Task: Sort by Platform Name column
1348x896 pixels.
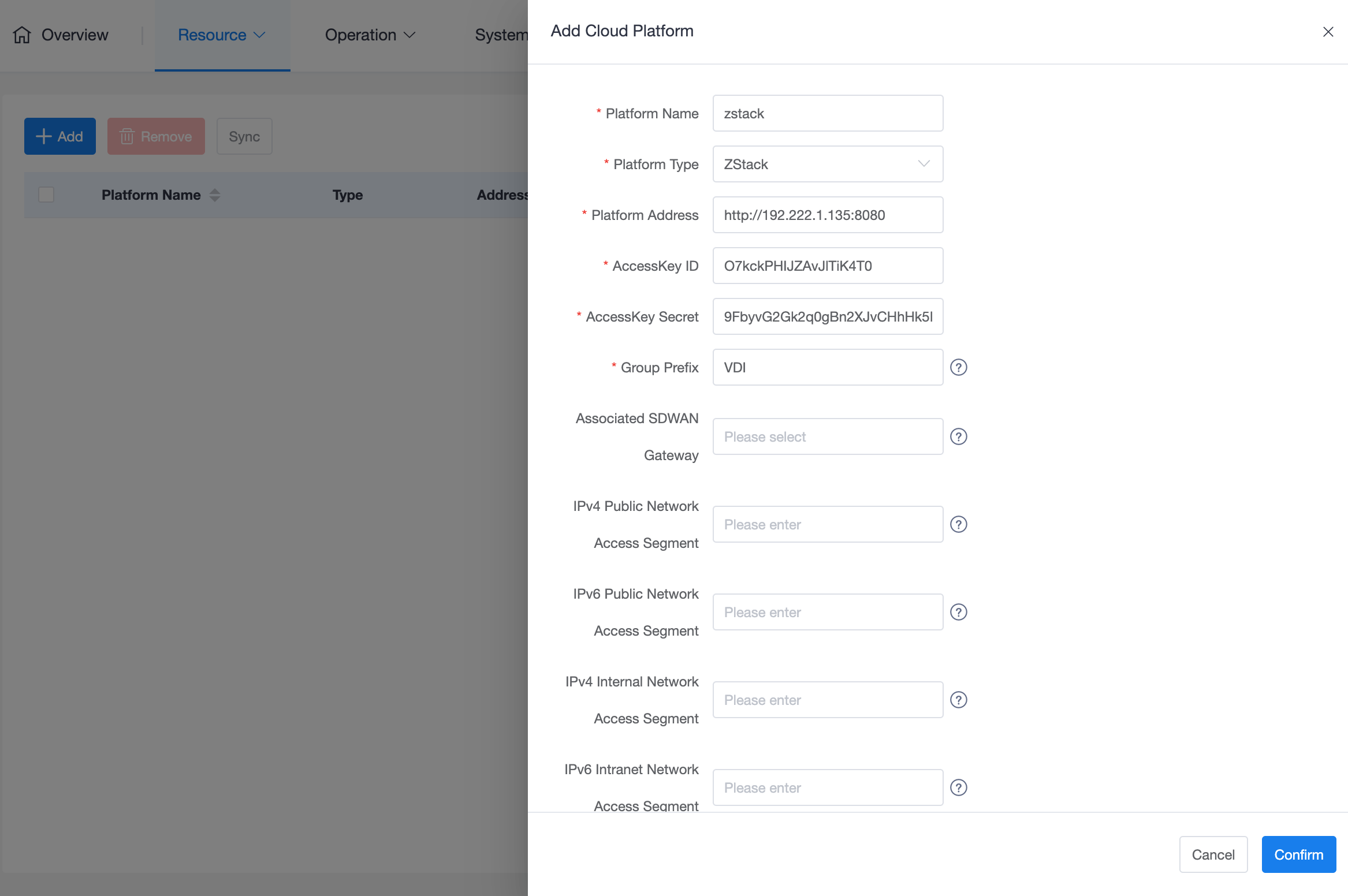Action: coord(215,195)
